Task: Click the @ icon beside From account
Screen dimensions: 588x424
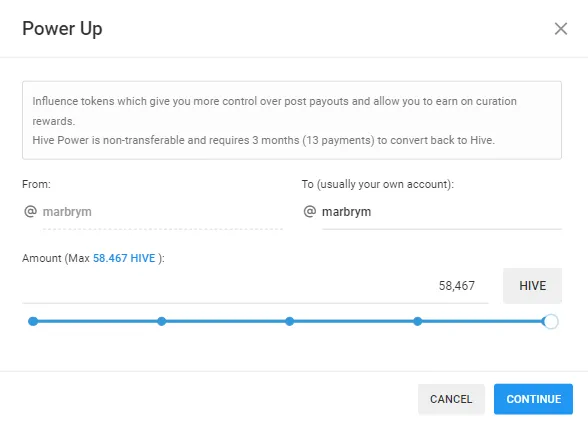Action: (30, 211)
